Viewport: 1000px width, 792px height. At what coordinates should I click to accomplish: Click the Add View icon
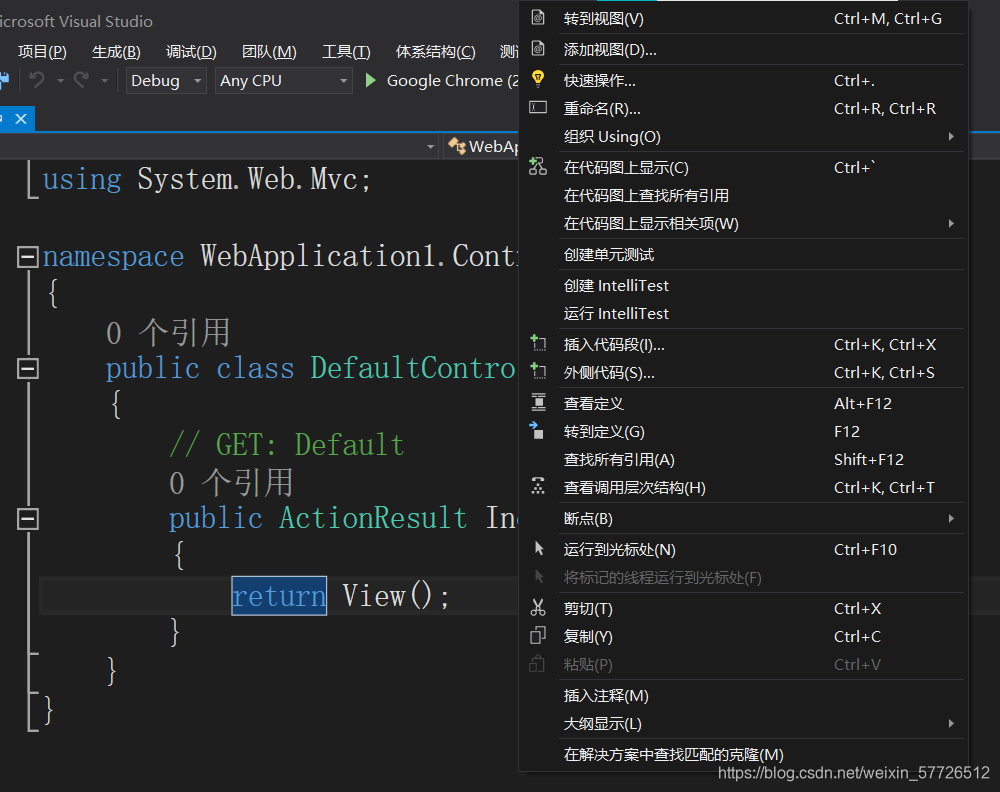coord(538,48)
